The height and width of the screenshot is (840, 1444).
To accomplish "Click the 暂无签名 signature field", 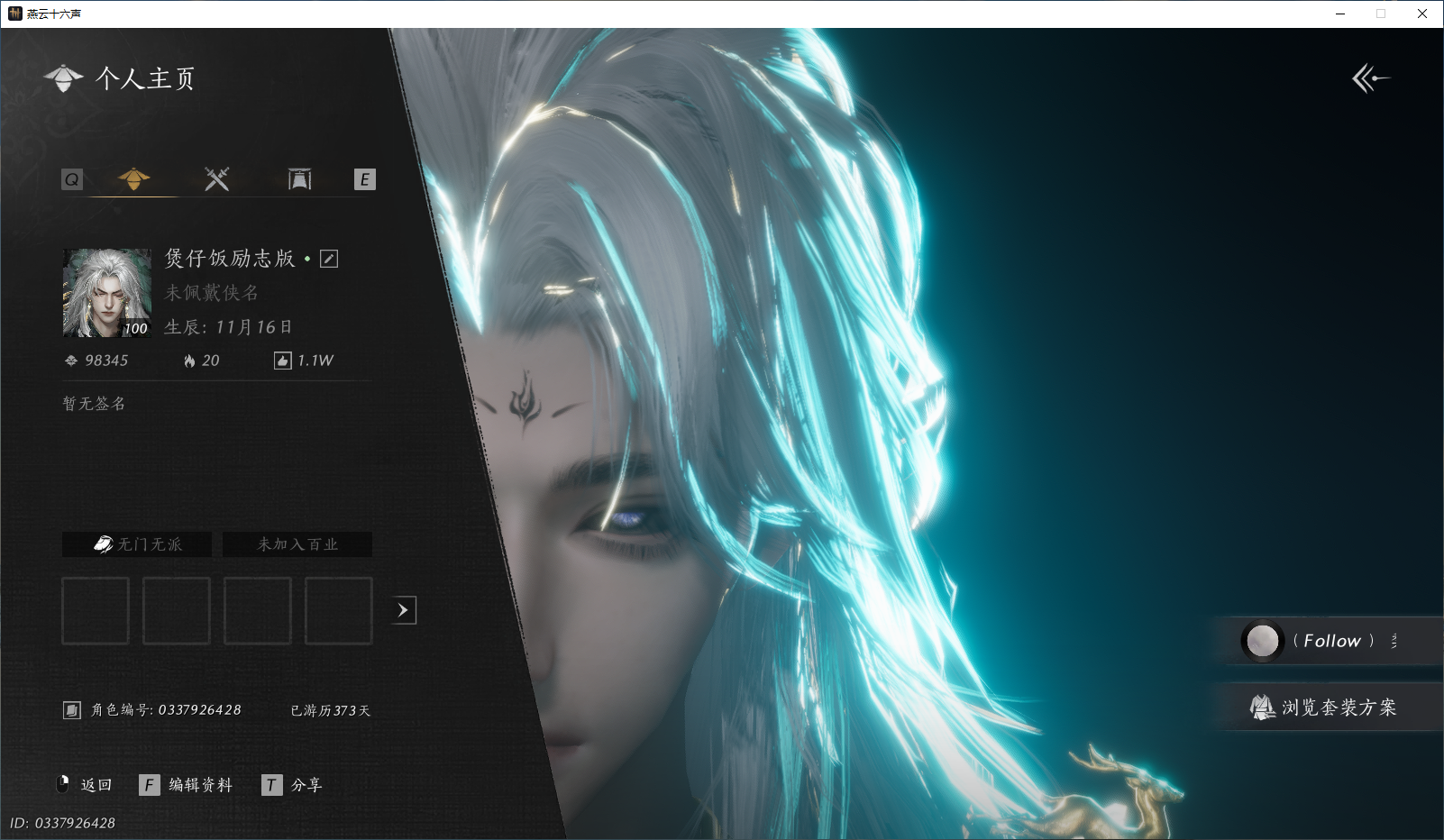I will click(x=94, y=404).
